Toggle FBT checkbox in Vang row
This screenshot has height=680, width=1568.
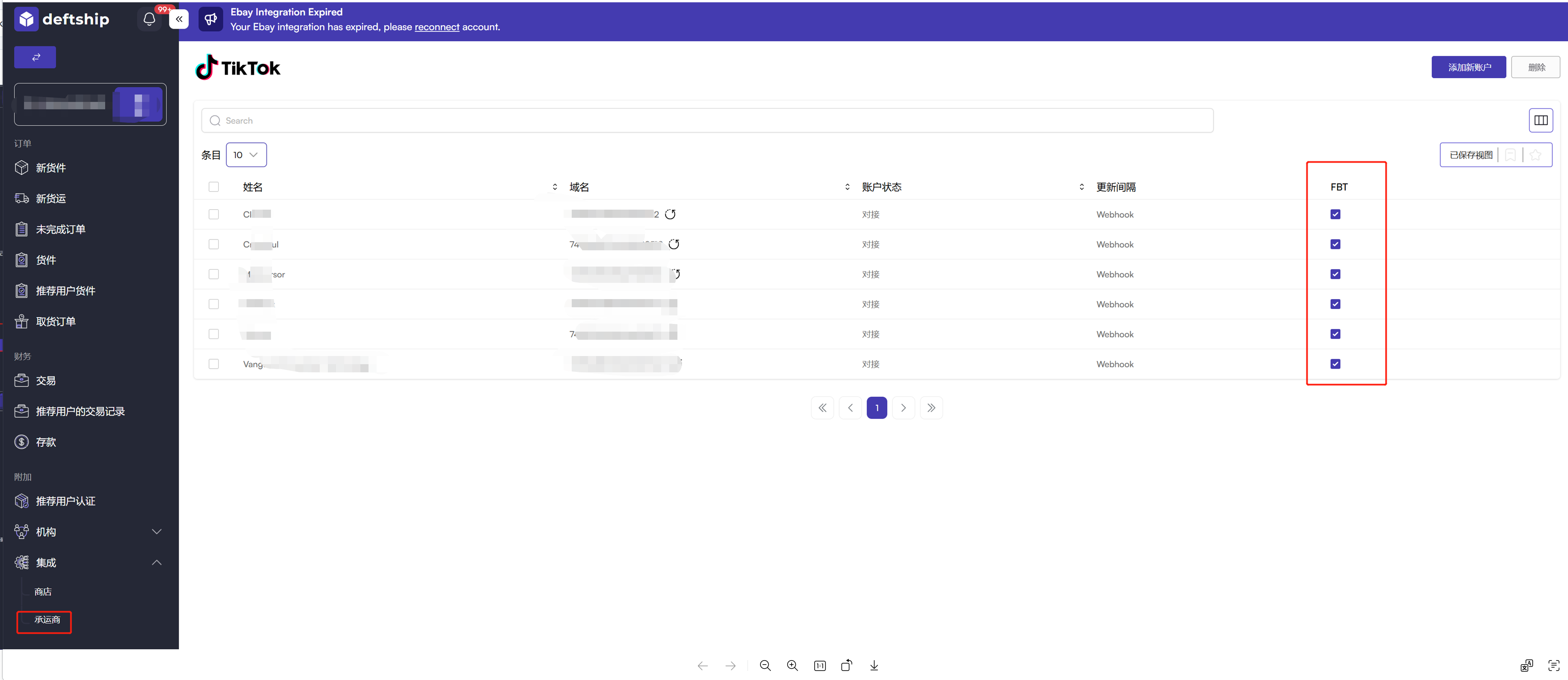[1335, 364]
